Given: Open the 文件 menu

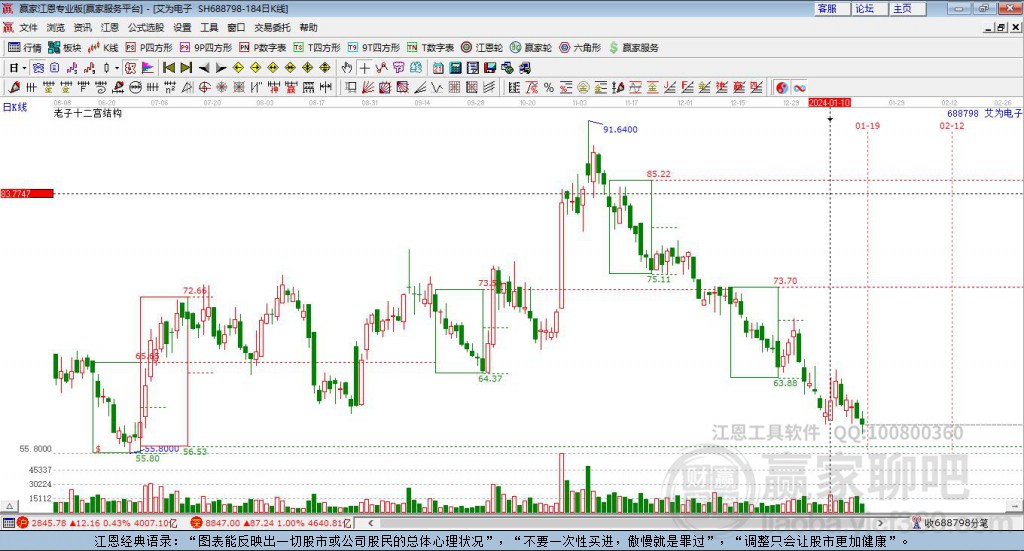Looking at the screenshot, I should coord(28,27).
